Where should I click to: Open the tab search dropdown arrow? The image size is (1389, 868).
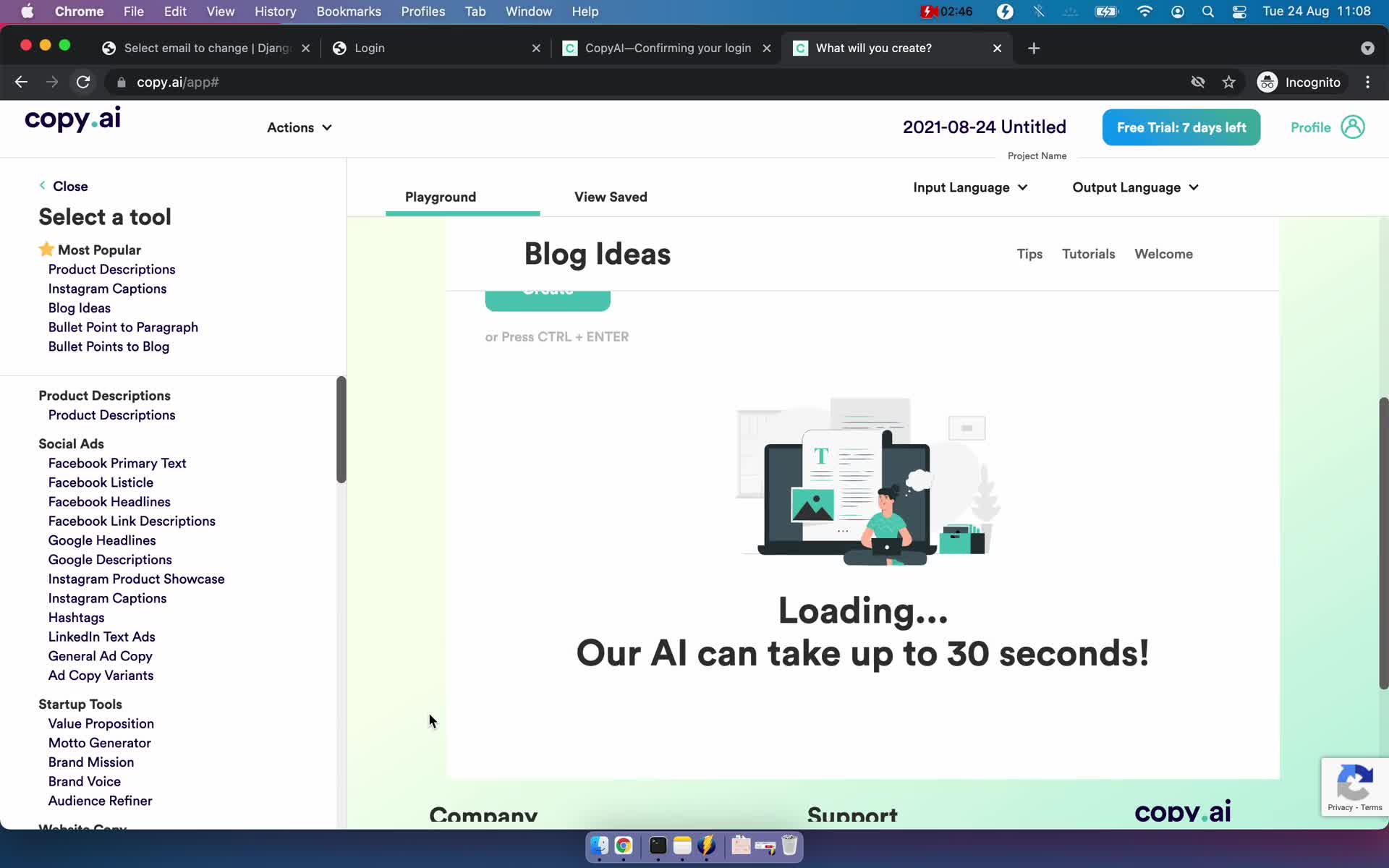tap(1367, 48)
